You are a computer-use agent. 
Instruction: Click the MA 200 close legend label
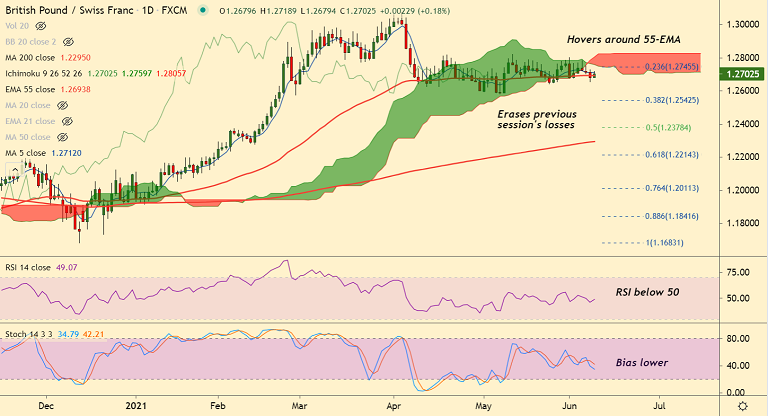pos(30,57)
